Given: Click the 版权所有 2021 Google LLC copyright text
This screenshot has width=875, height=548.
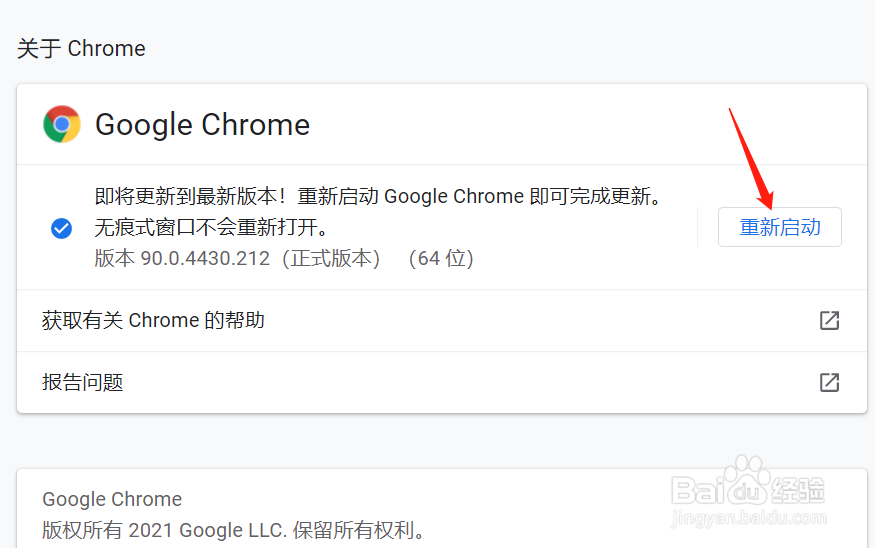Looking at the screenshot, I should click(x=233, y=529).
